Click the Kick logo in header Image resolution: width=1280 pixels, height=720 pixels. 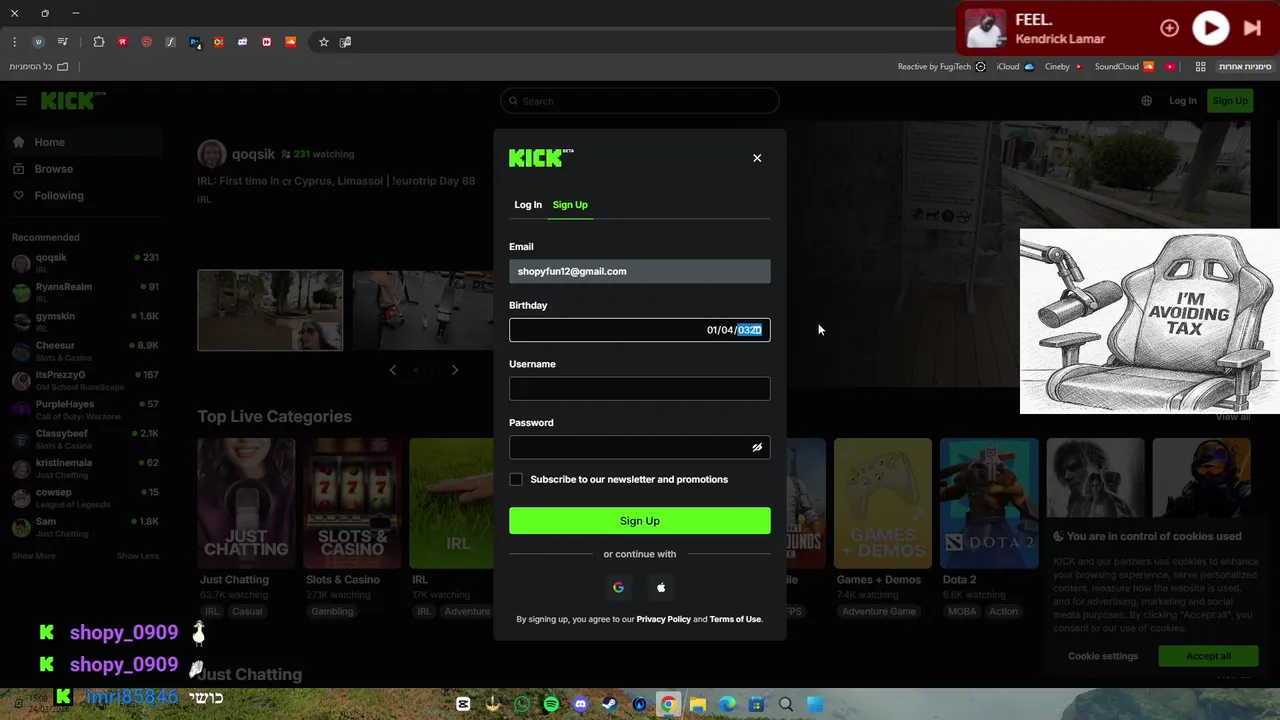pyautogui.click(x=72, y=100)
